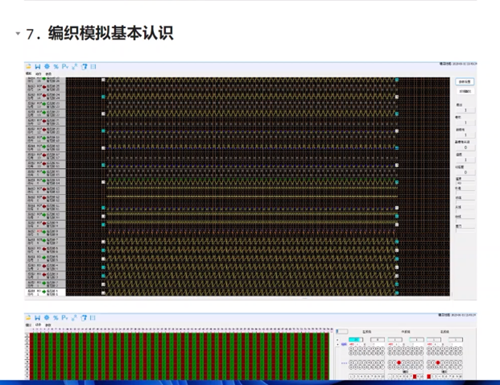Image resolution: width=500 pixels, height=385 pixels.
Task: Toggle the red indicator in the second yarn row
Action: [x=44, y=87]
